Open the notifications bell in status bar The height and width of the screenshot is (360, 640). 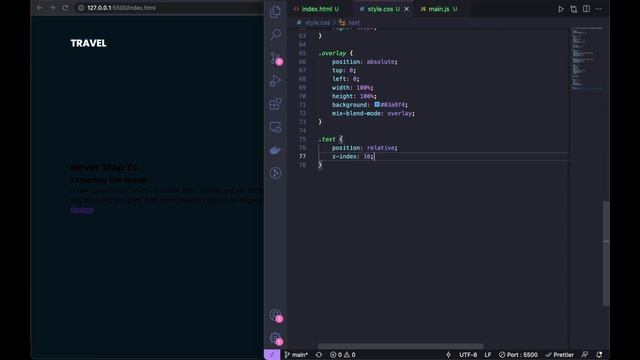[599, 355]
